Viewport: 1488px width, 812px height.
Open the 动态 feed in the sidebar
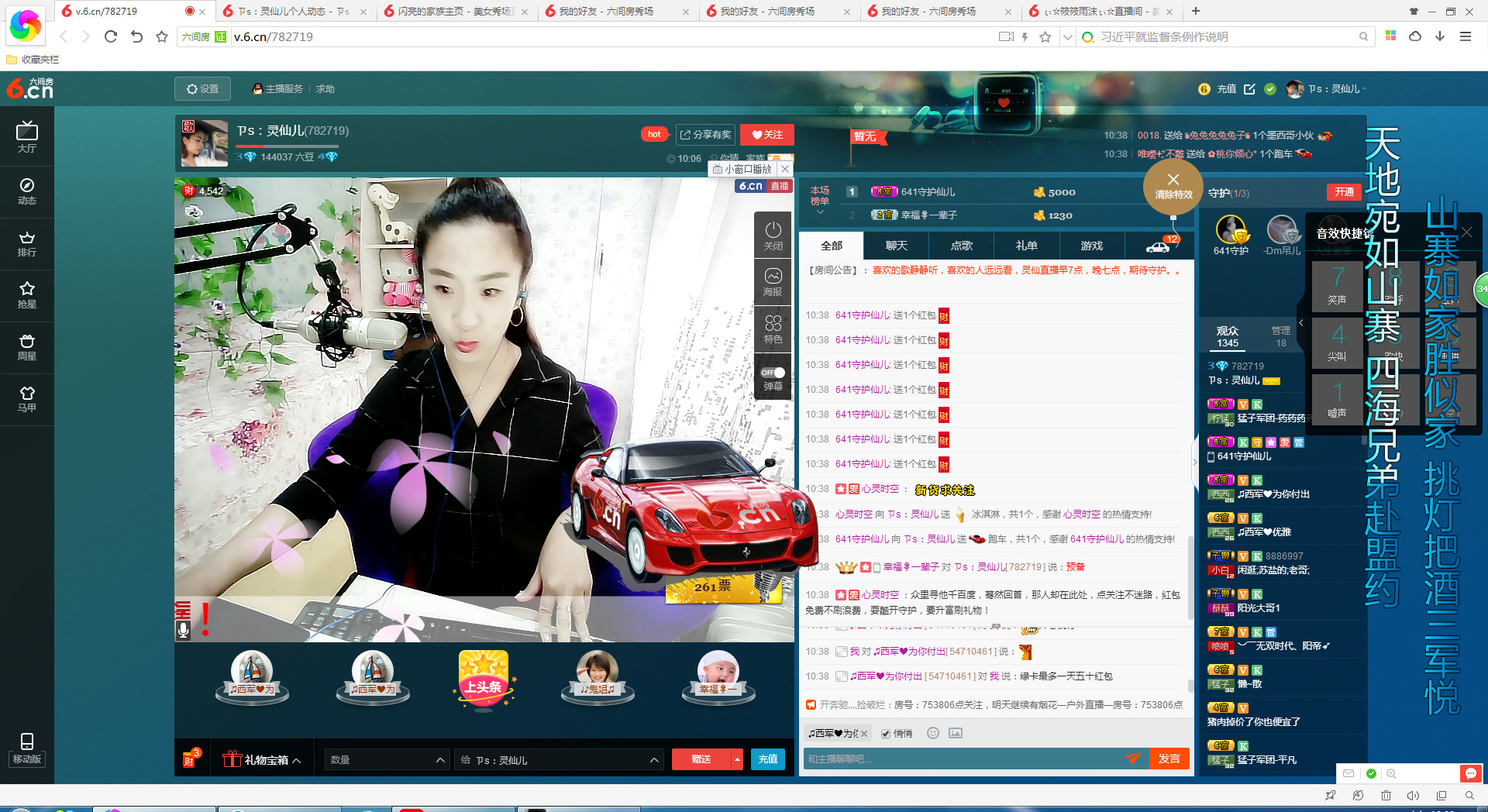click(x=26, y=191)
